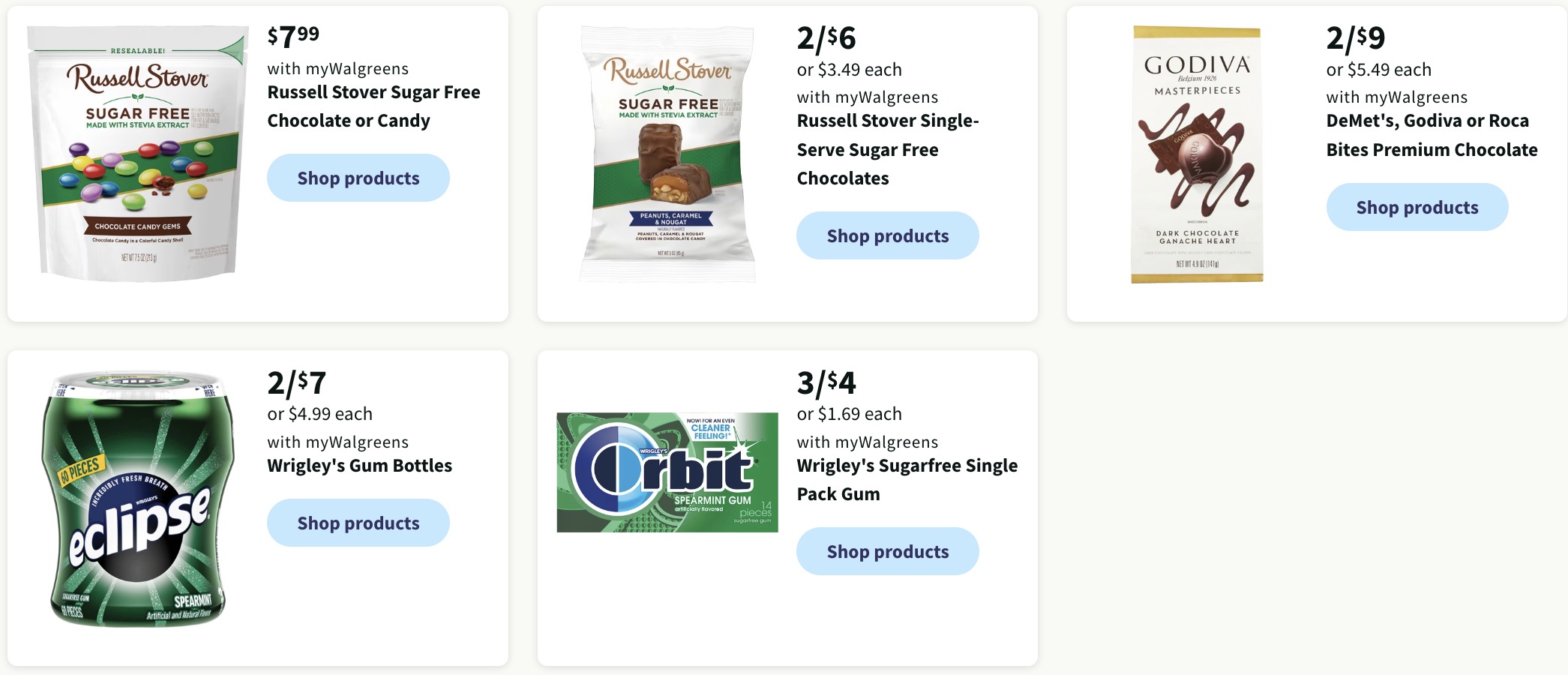
Task: Open the Russell Stover Chocolate Candy Gems bag image
Action: point(138,154)
